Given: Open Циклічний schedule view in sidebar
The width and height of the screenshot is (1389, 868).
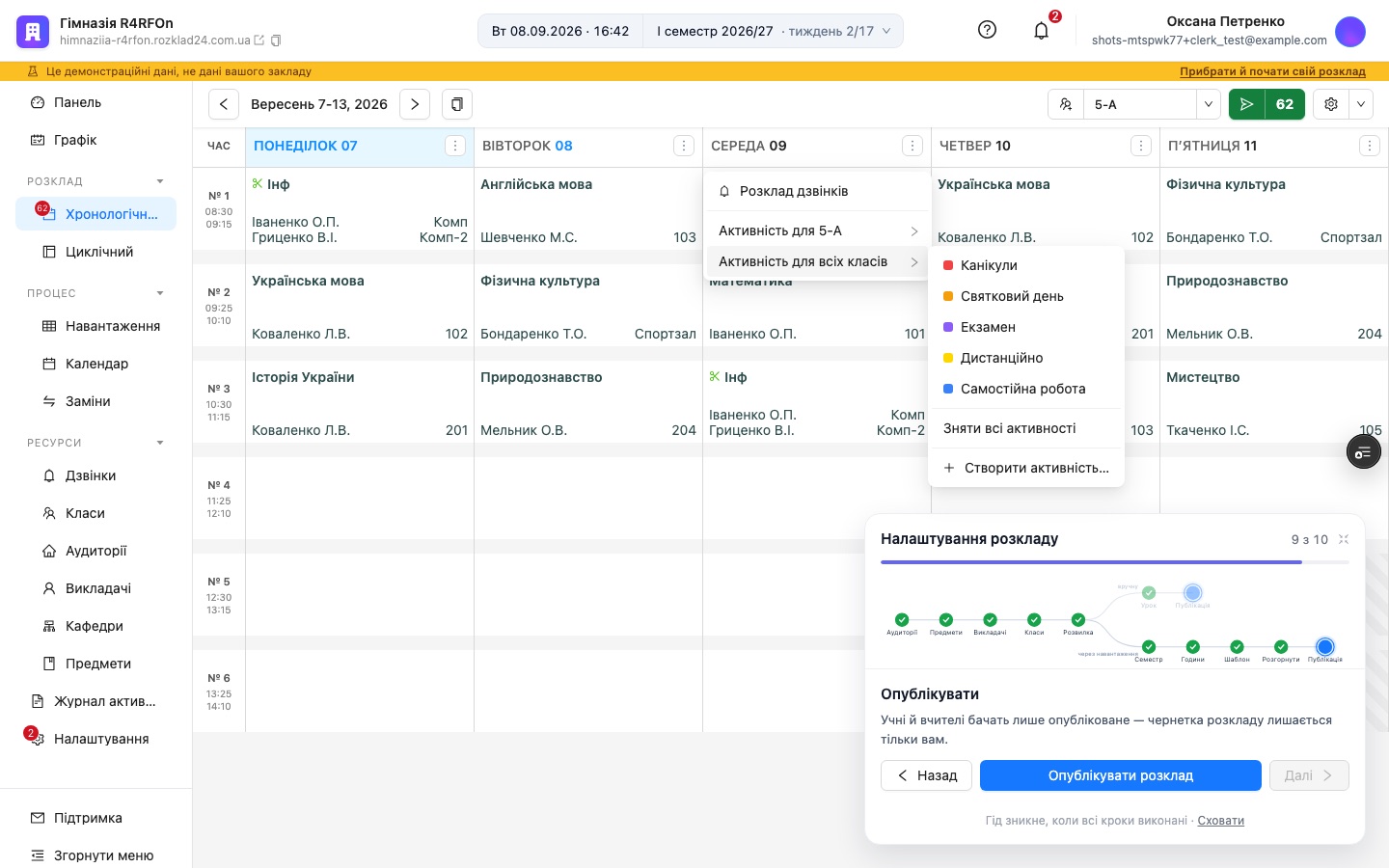Looking at the screenshot, I should coord(96,252).
